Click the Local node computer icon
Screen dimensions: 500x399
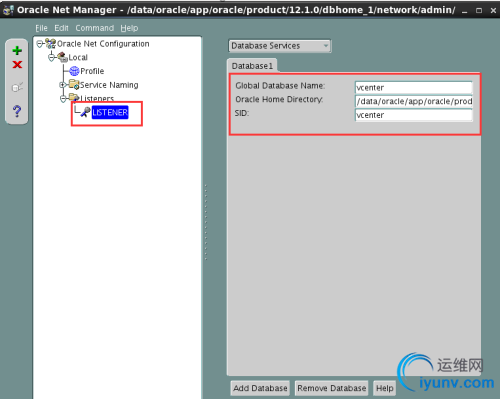pyautogui.click(x=62, y=57)
